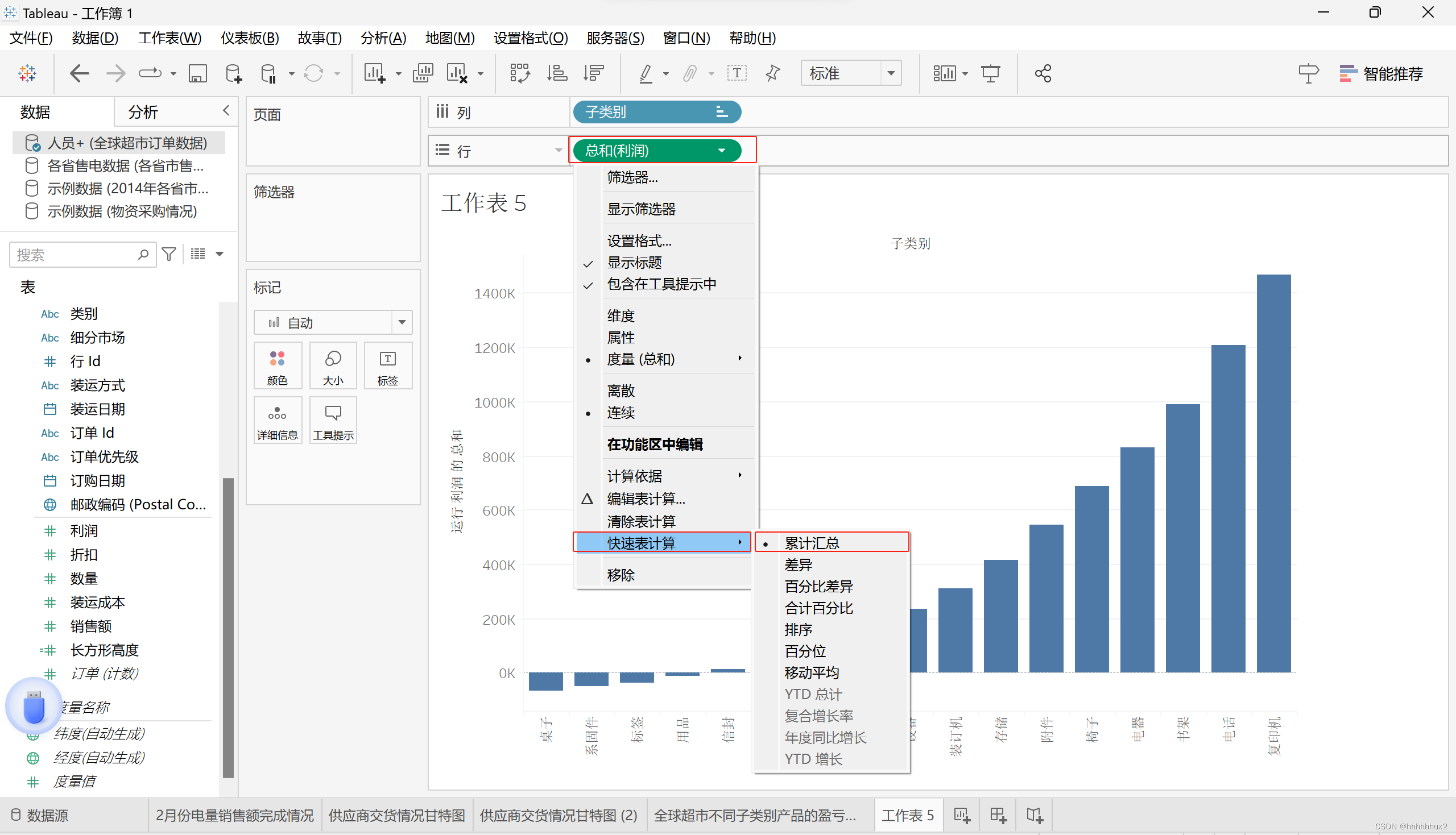Viewport: 1456px width, 835px height.
Task: Click the filter icon beside search box
Action: click(x=169, y=254)
